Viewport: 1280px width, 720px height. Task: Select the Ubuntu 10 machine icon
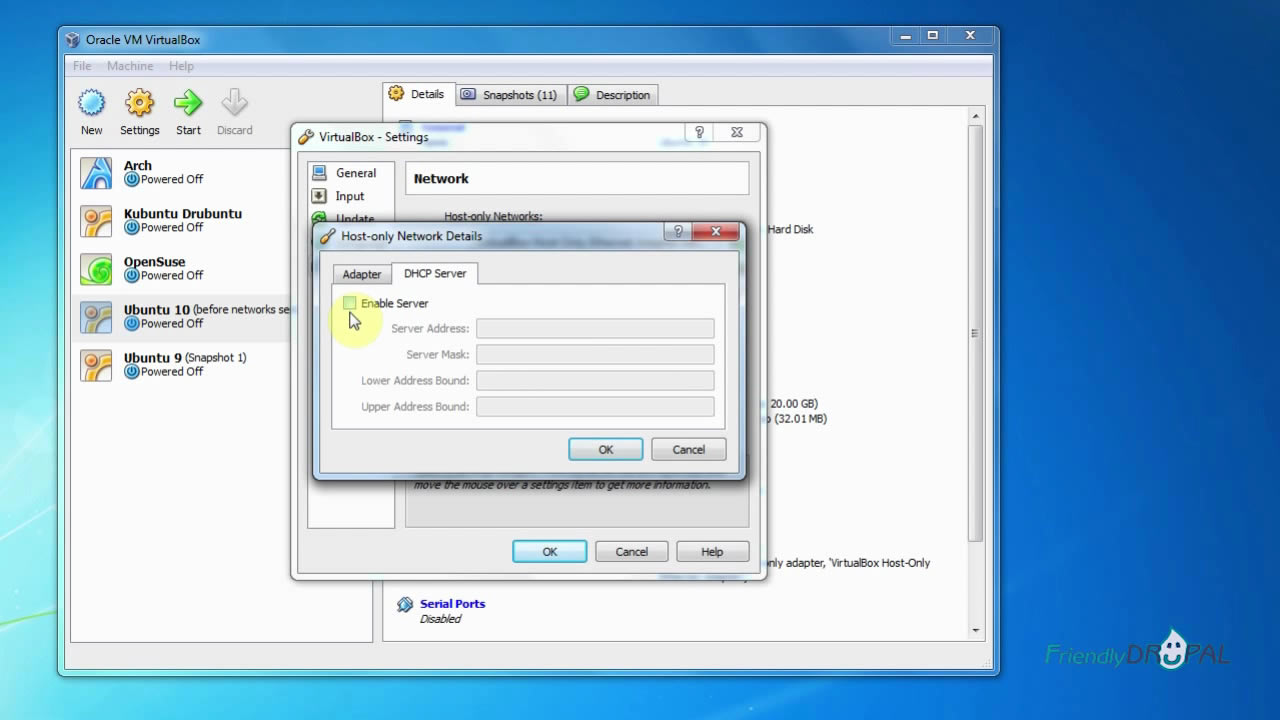tap(97, 317)
